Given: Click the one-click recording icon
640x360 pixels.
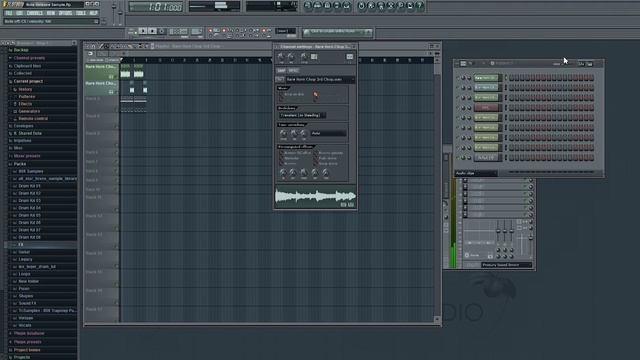Looking at the screenshot, I should point(400,6).
